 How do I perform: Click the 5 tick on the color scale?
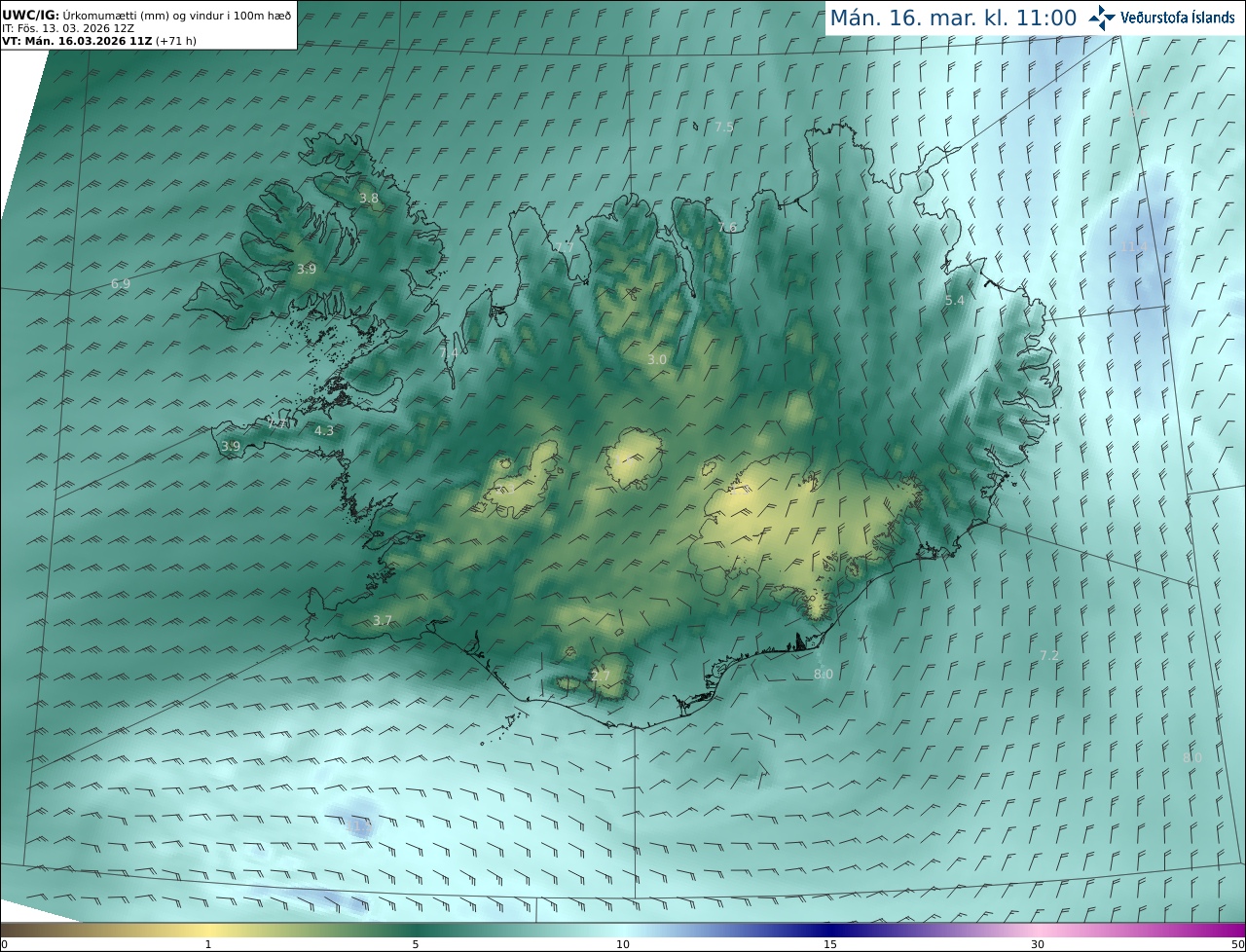[x=416, y=944]
